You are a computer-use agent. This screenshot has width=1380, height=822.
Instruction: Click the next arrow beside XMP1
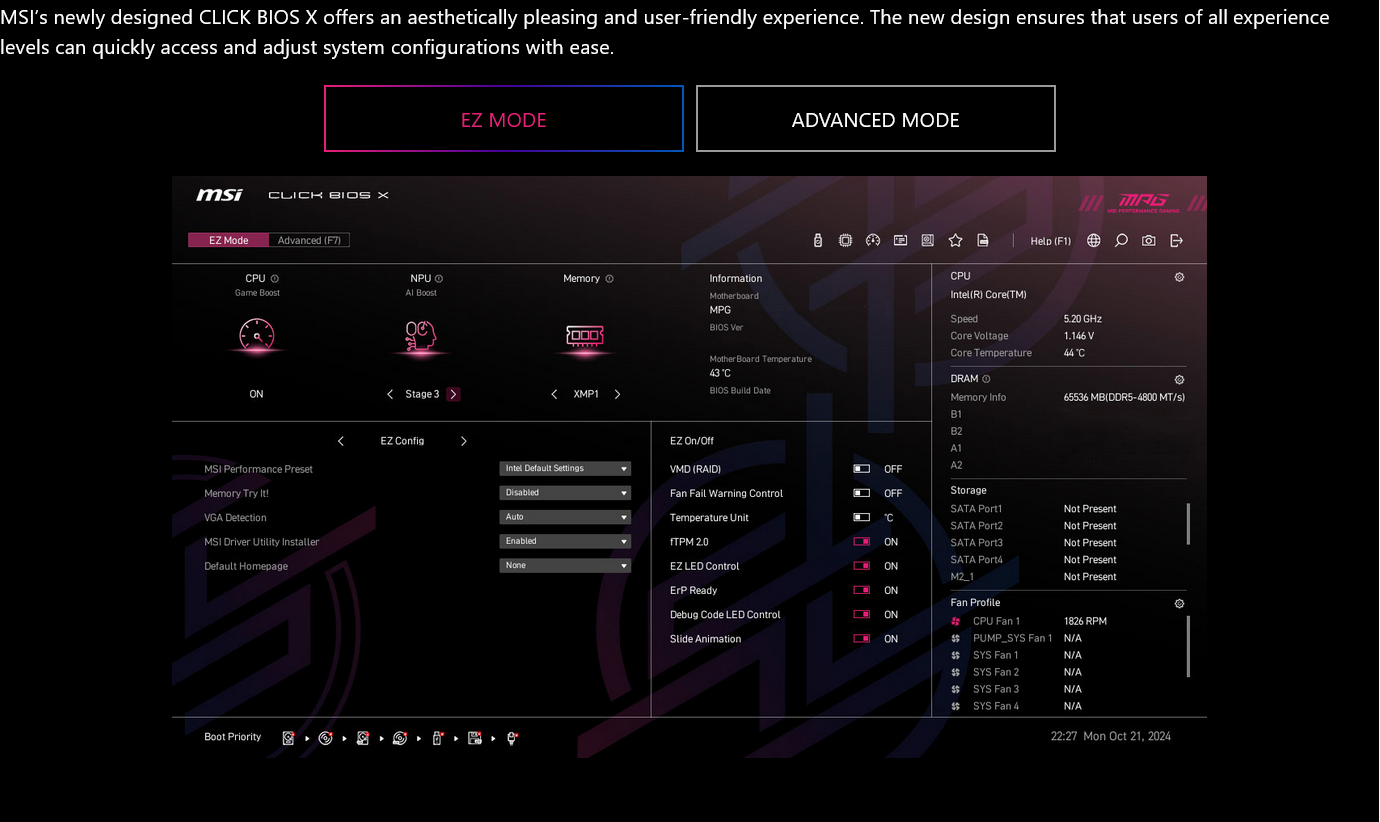(617, 394)
